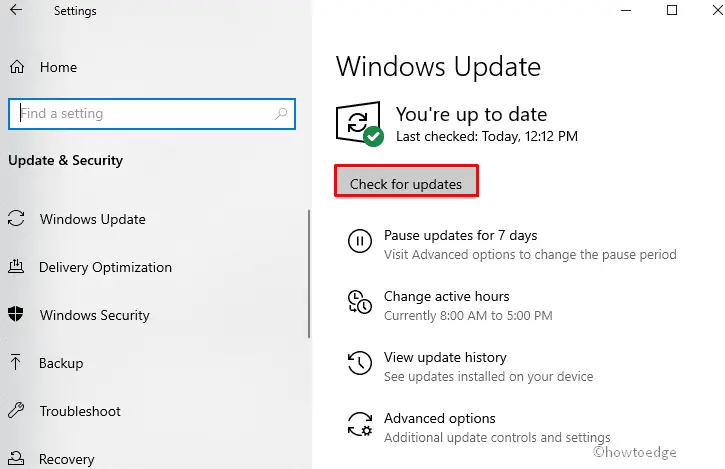Click the View update history icon
The image size is (725, 469).
click(x=359, y=363)
